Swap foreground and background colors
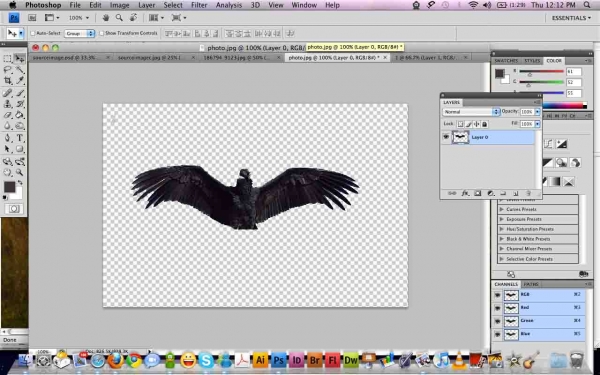 (x=20, y=183)
